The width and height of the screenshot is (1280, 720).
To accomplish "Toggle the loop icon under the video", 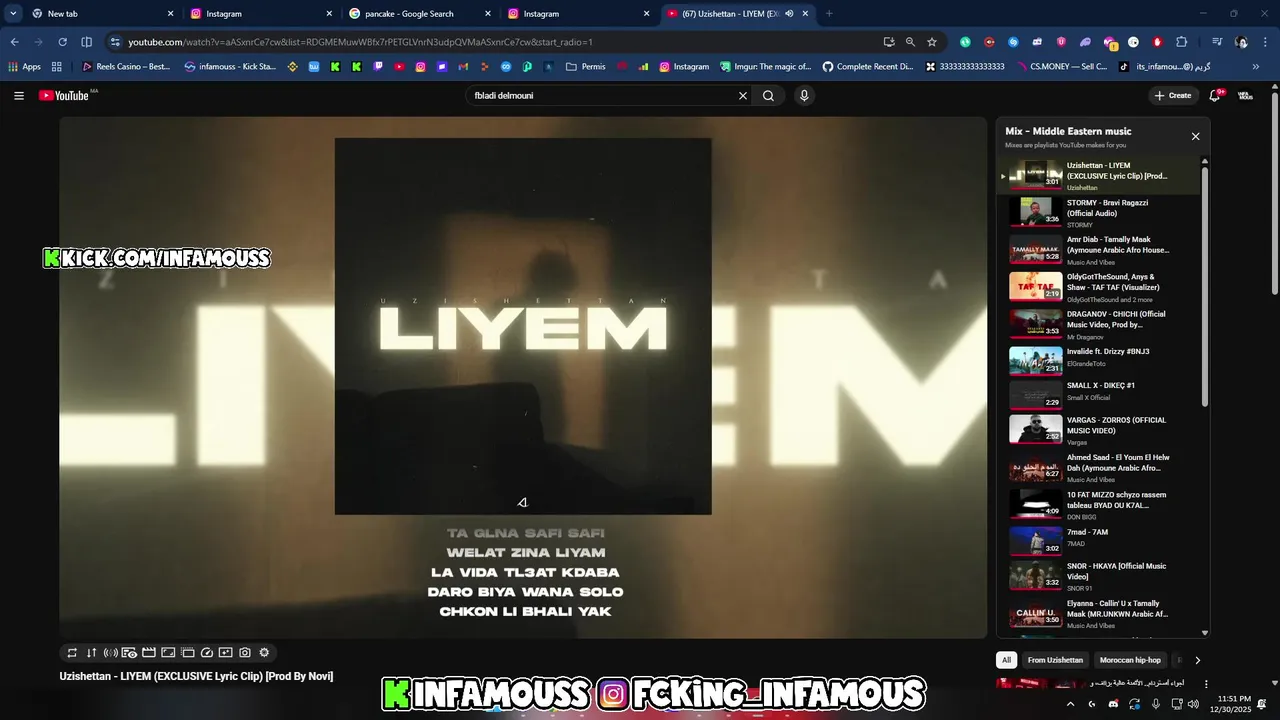I will point(72,652).
